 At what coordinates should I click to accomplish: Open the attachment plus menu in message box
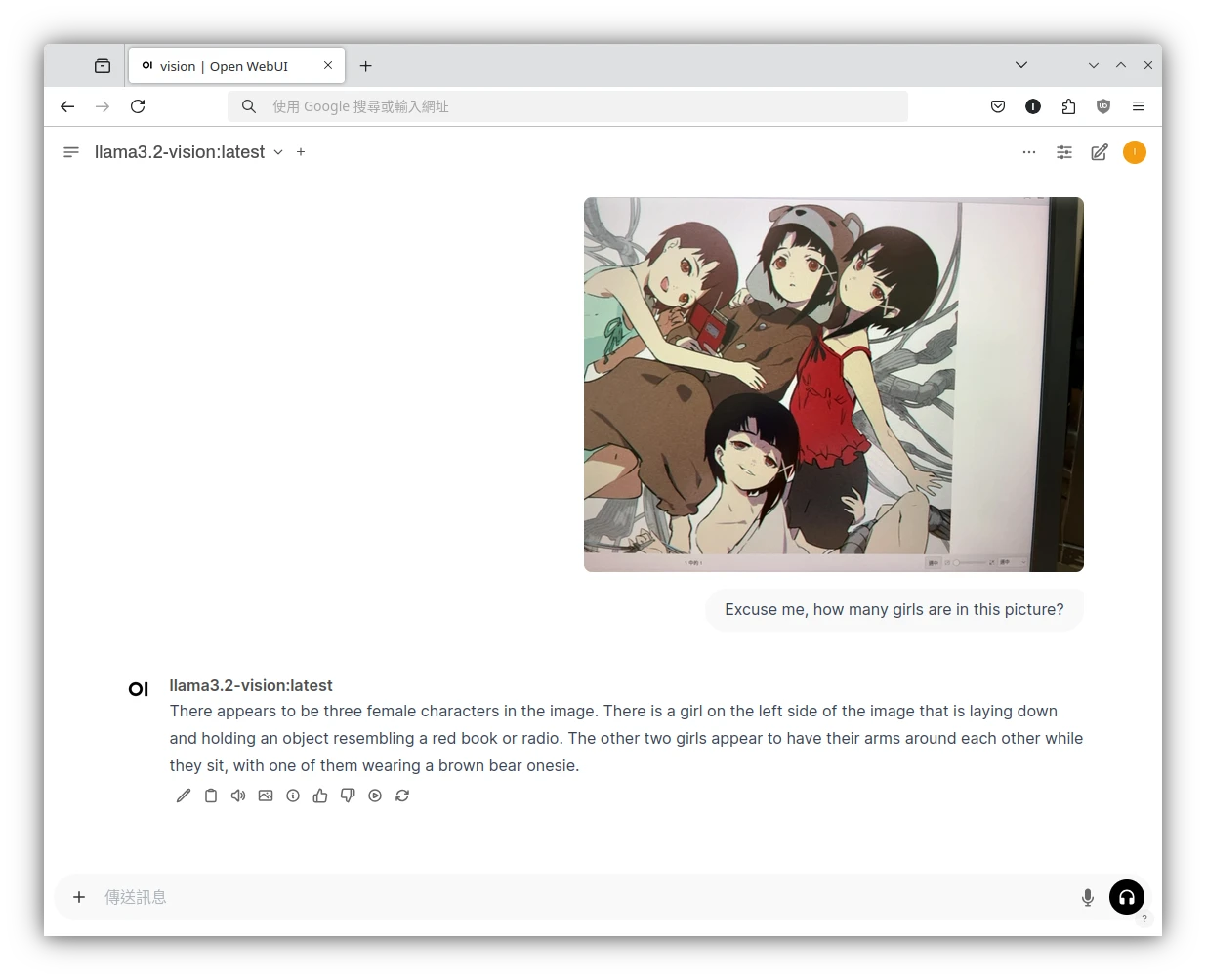[x=79, y=897]
